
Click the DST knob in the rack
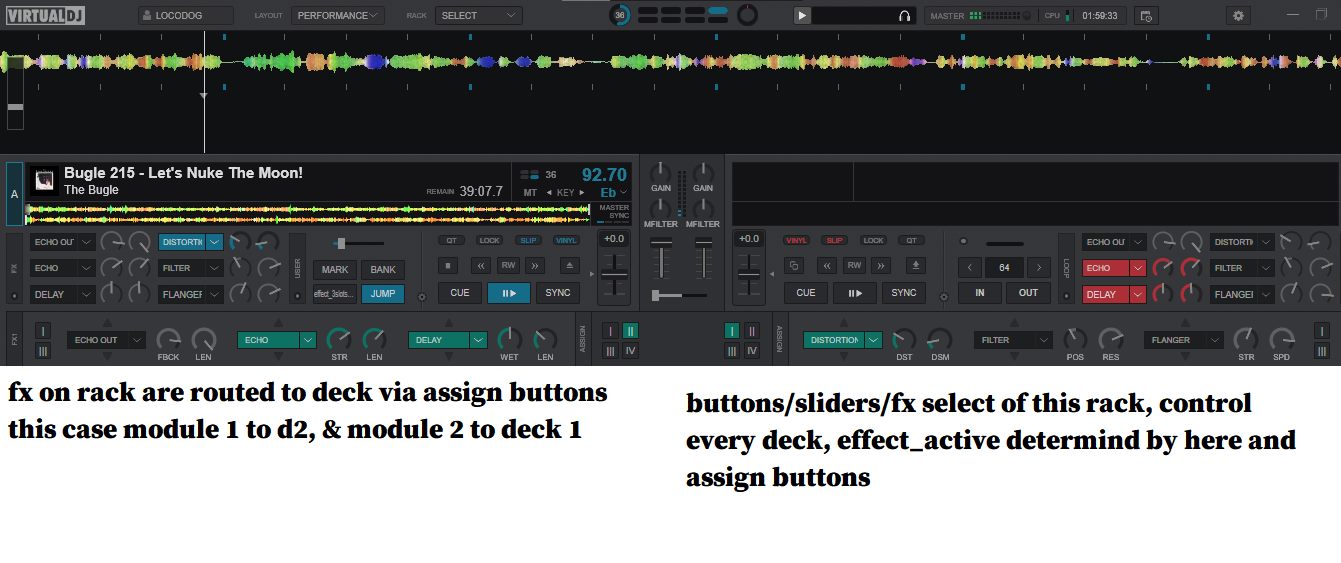pyautogui.click(x=904, y=339)
